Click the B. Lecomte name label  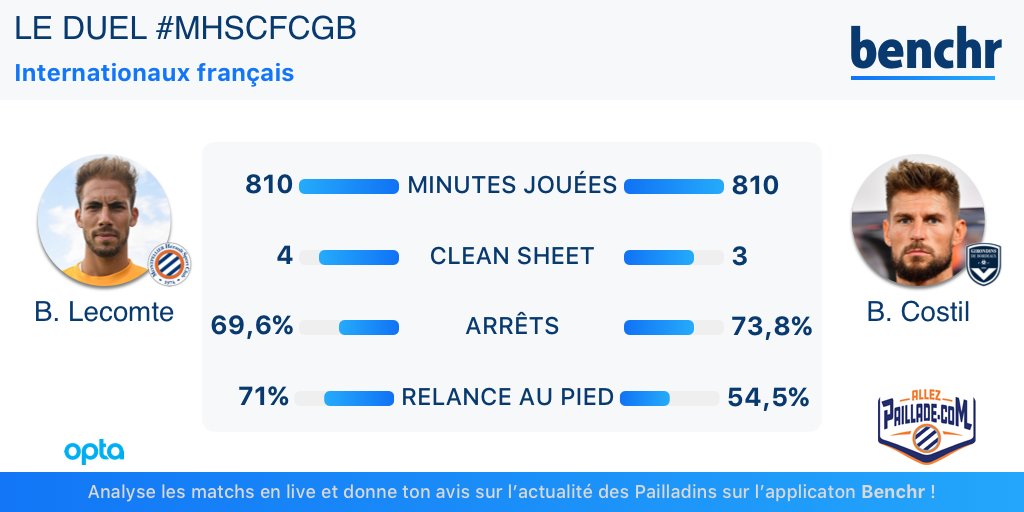104,312
